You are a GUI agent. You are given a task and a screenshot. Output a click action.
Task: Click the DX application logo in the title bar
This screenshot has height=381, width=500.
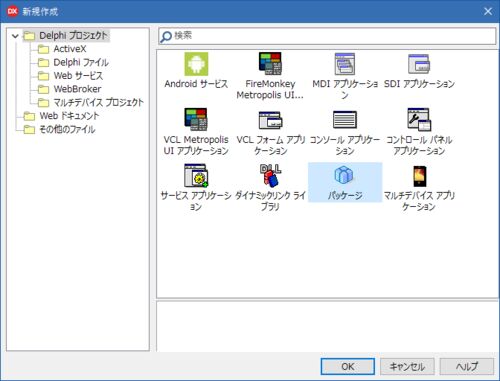[x=12, y=11]
